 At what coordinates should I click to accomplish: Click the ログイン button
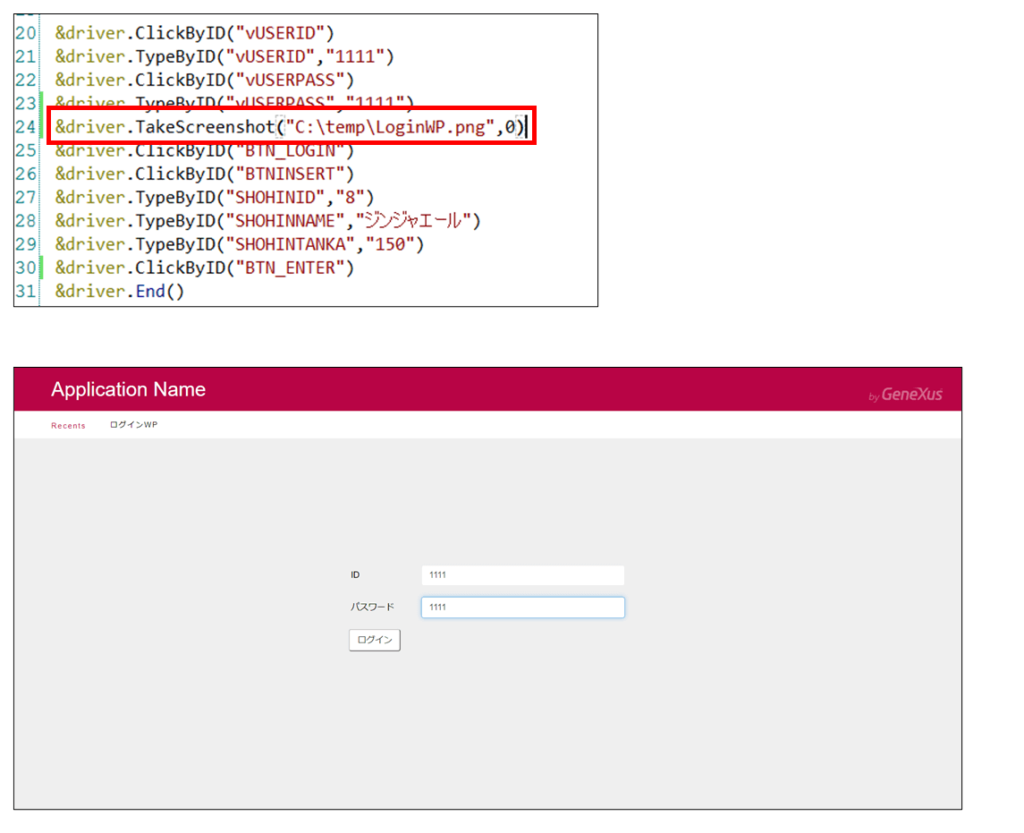[x=374, y=640]
